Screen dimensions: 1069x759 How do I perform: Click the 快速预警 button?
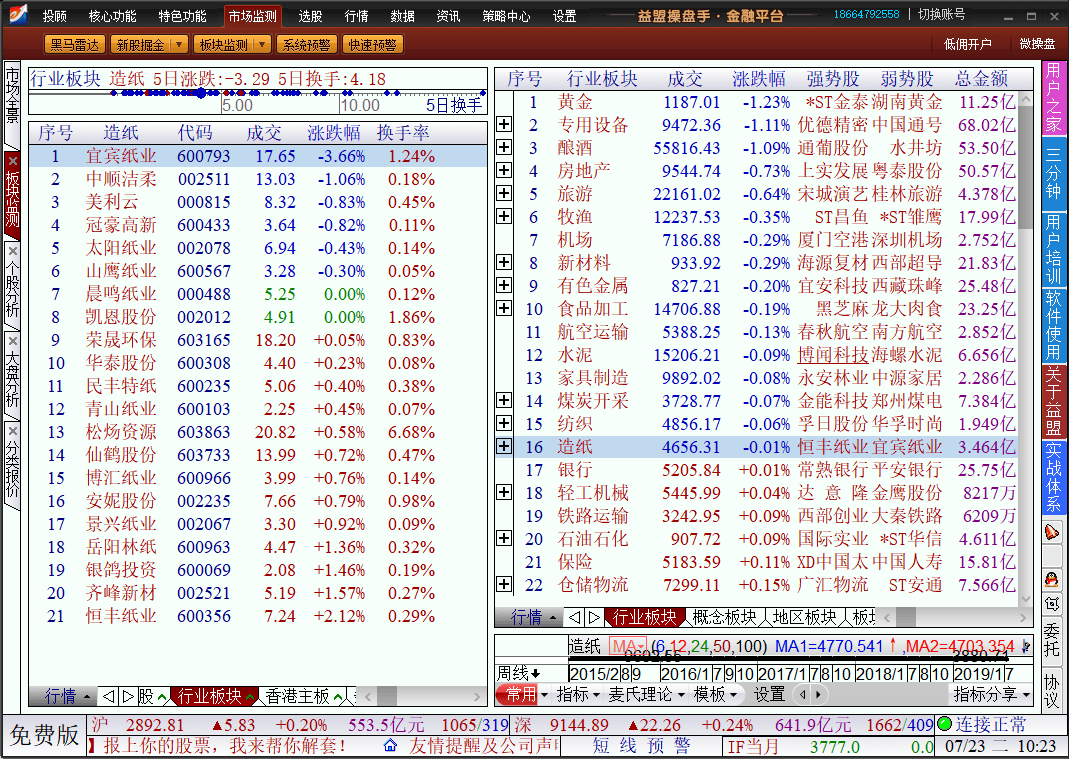(x=372, y=45)
